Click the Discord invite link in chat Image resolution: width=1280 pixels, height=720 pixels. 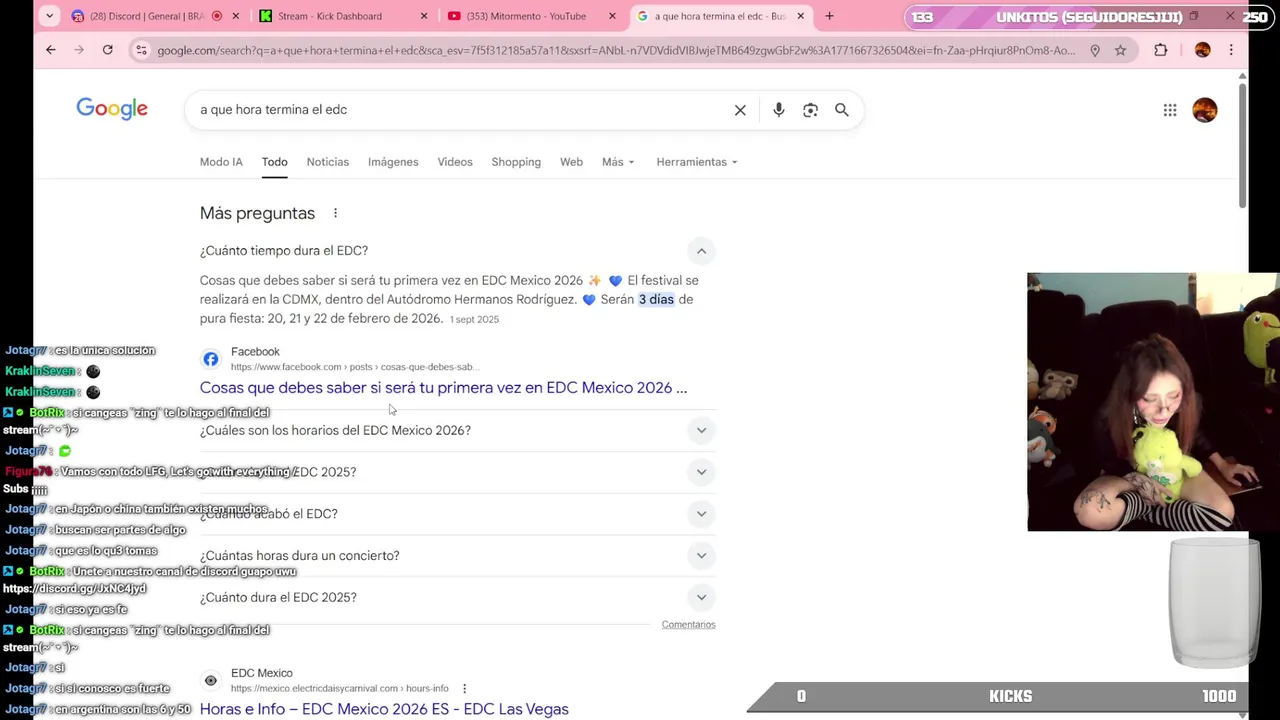pyautogui.click(x=75, y=589)
